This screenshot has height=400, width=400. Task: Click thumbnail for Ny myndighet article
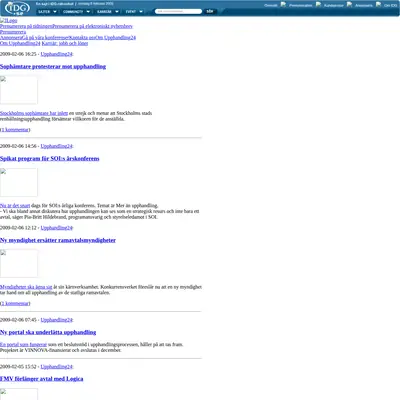19,263
